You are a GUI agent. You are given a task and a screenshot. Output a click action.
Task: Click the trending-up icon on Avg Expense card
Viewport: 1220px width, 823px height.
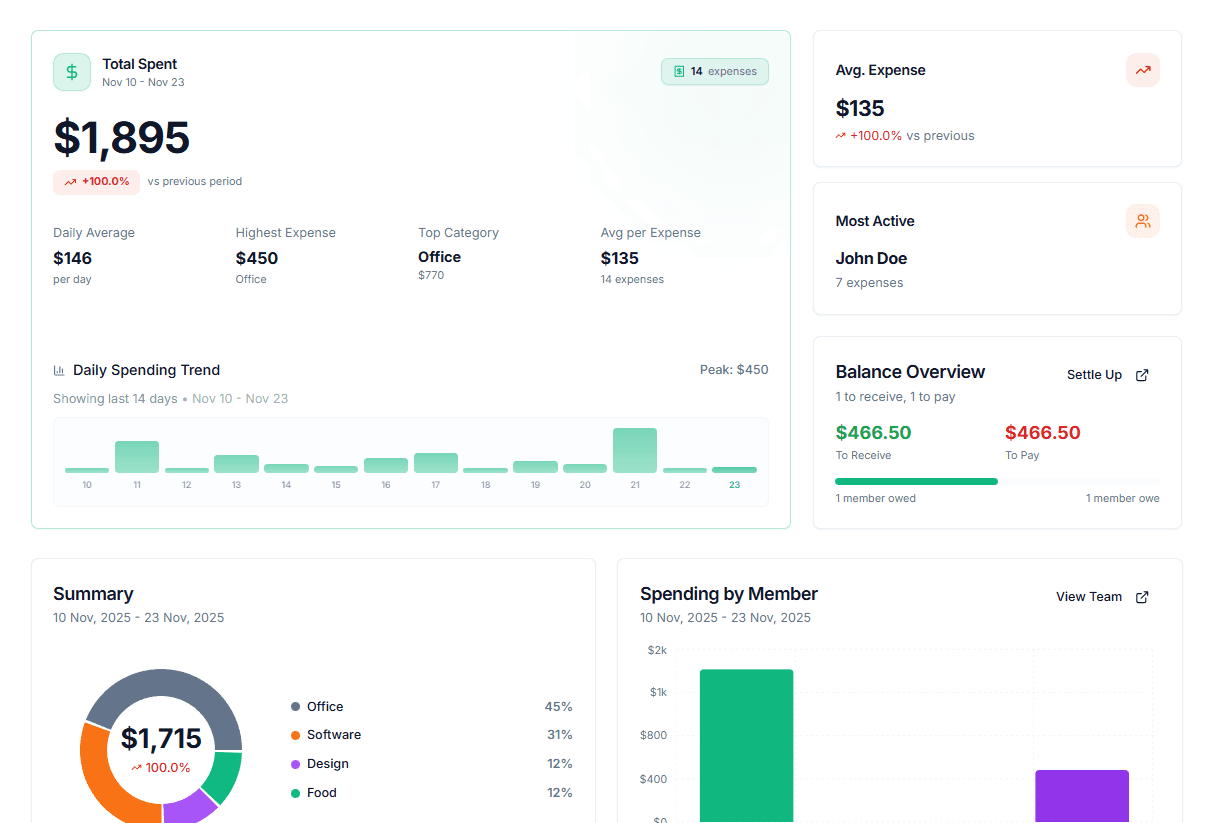[1142, 70]
